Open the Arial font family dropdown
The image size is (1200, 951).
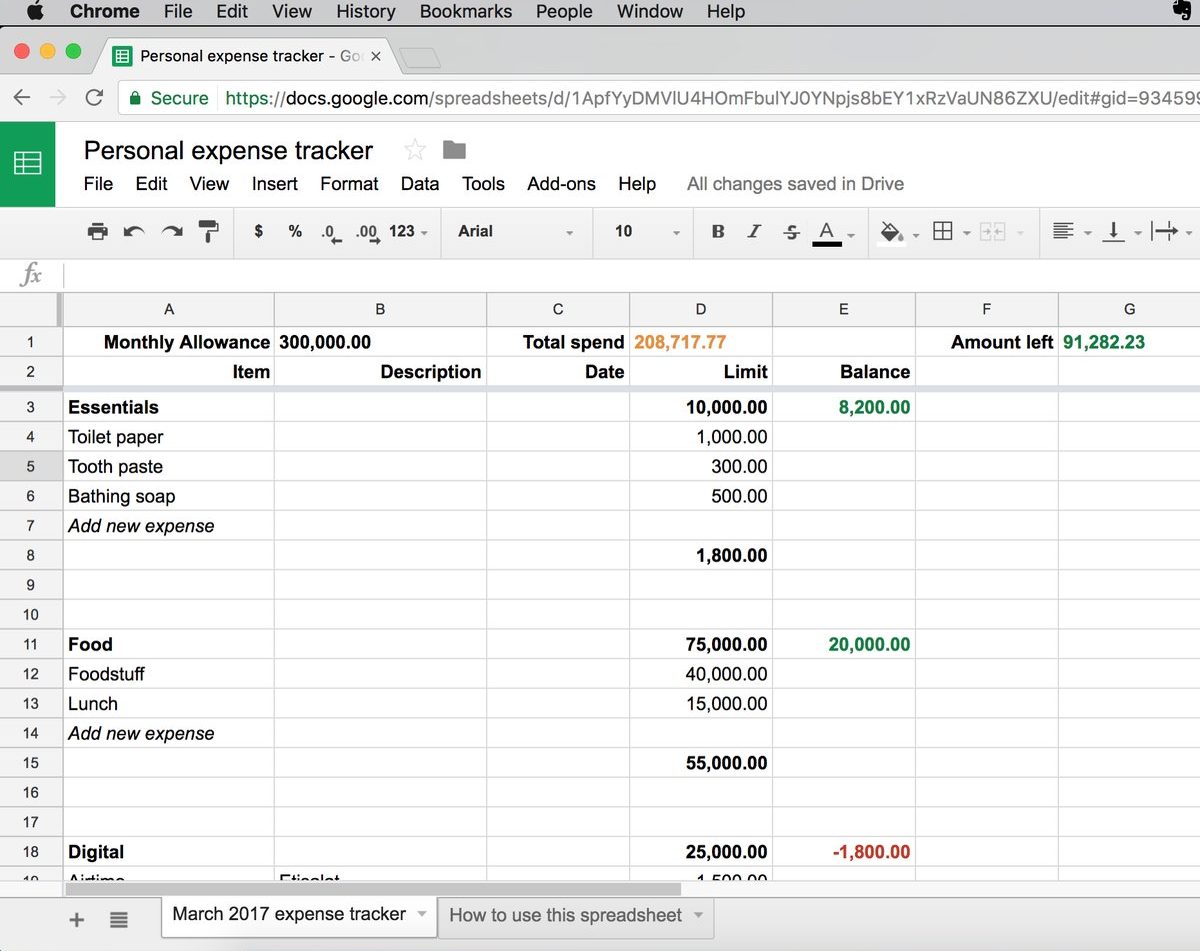point(515,231)
